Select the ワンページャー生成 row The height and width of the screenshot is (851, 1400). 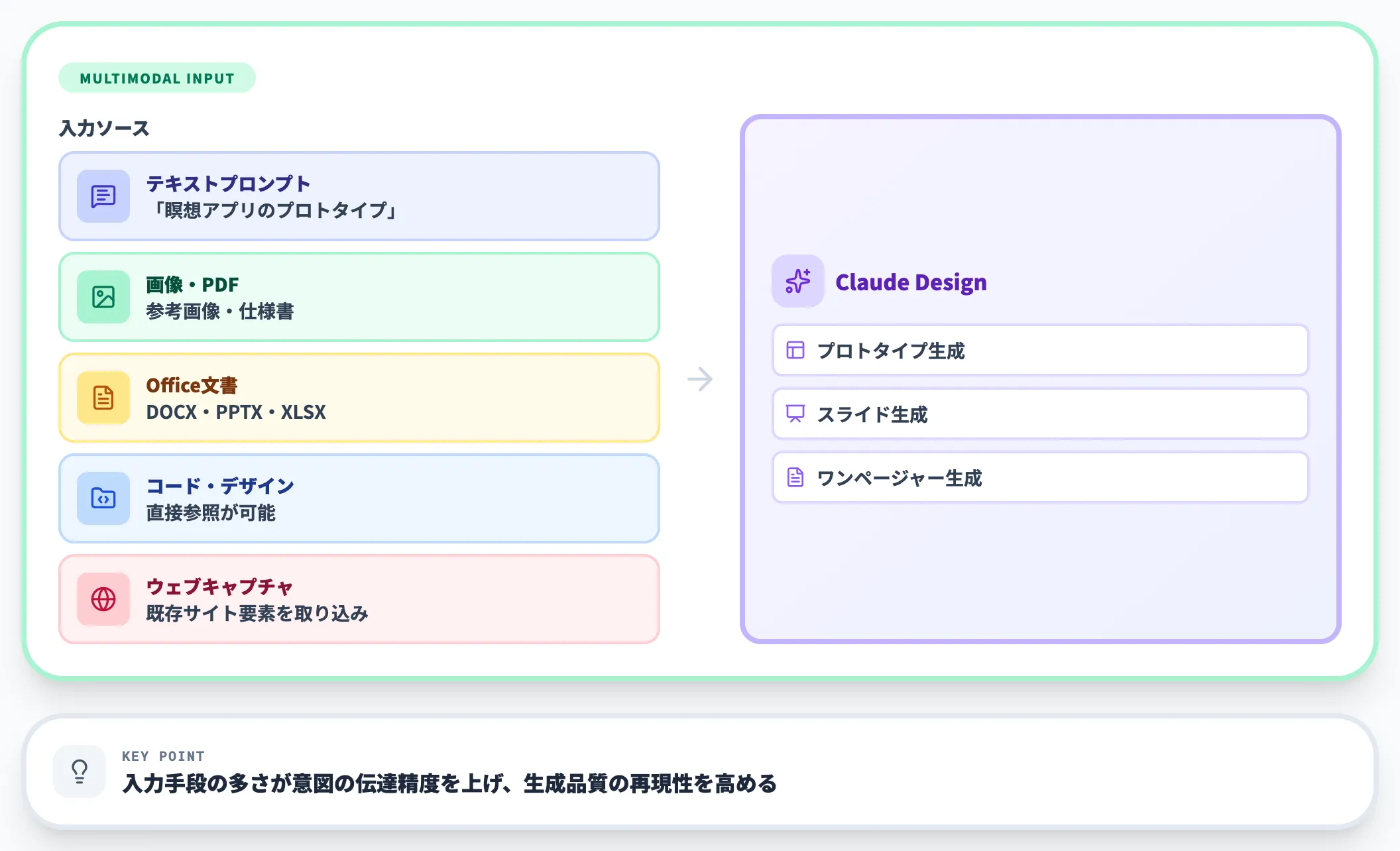pyautogui.click(x=1041, y=477)
